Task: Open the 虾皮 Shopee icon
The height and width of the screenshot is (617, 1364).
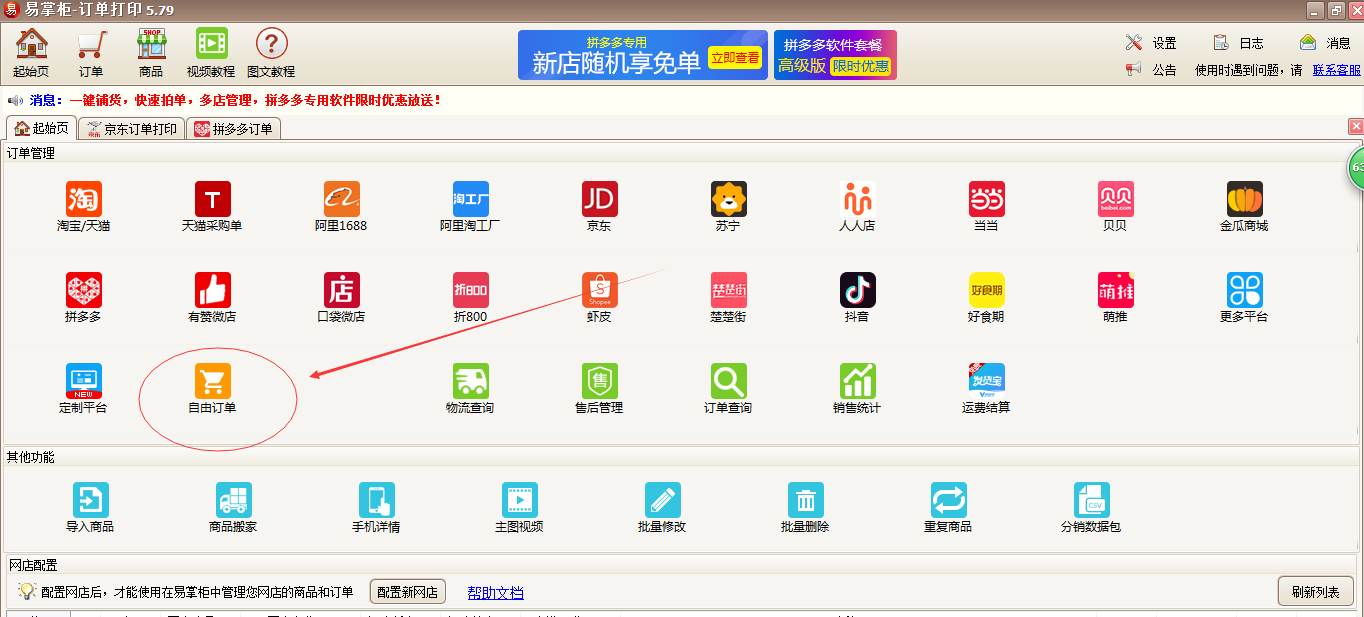Action: point(600,290)
